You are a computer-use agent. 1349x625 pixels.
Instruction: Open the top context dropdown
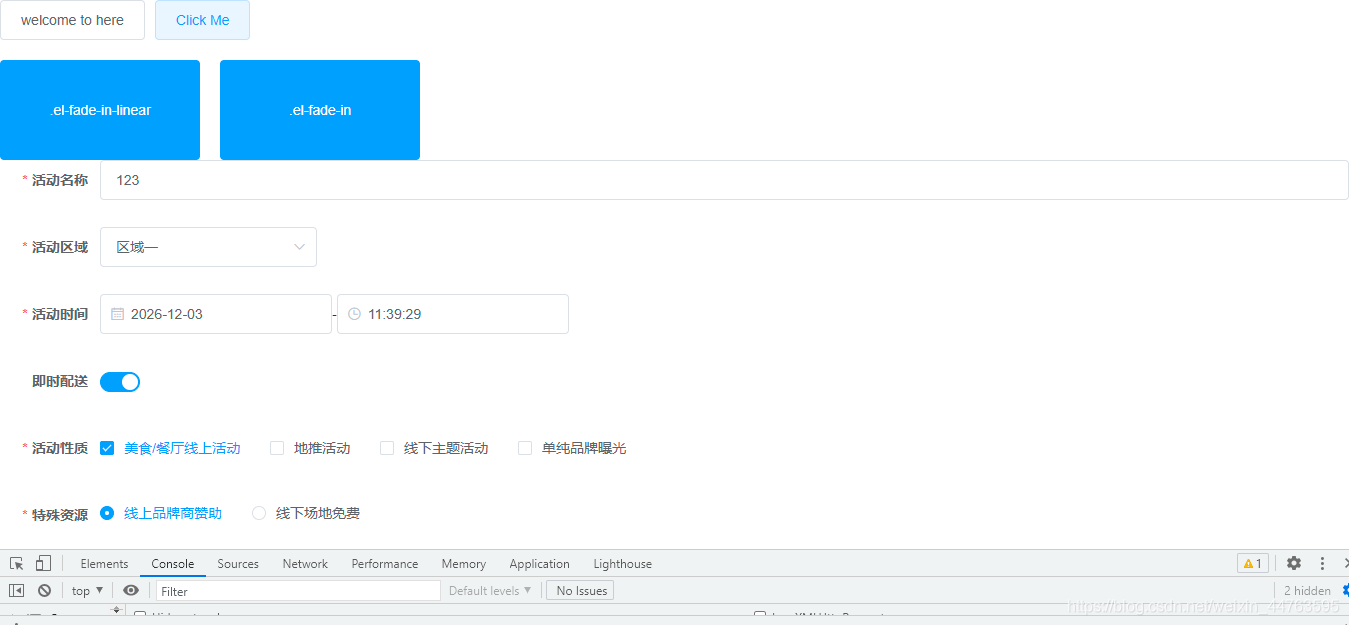[x=87, y=590]
